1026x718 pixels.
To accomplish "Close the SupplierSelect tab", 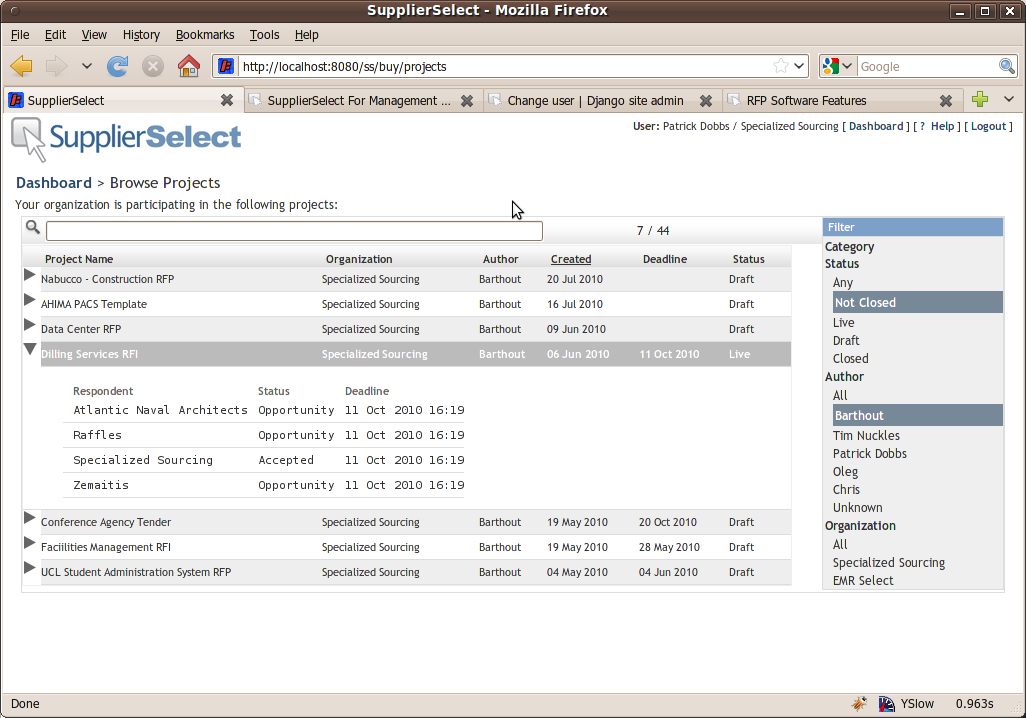I will (226, 100).
